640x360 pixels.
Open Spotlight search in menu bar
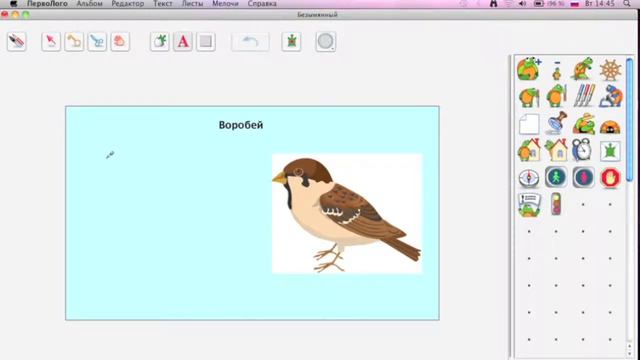click(x=627, y=4)
